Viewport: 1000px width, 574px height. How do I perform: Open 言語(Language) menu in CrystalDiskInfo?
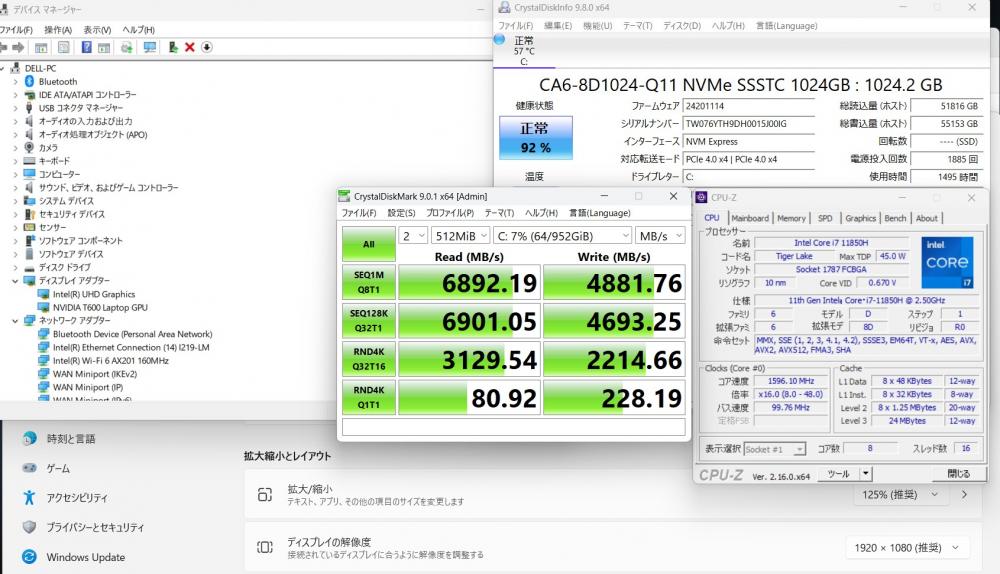[786, 26]
